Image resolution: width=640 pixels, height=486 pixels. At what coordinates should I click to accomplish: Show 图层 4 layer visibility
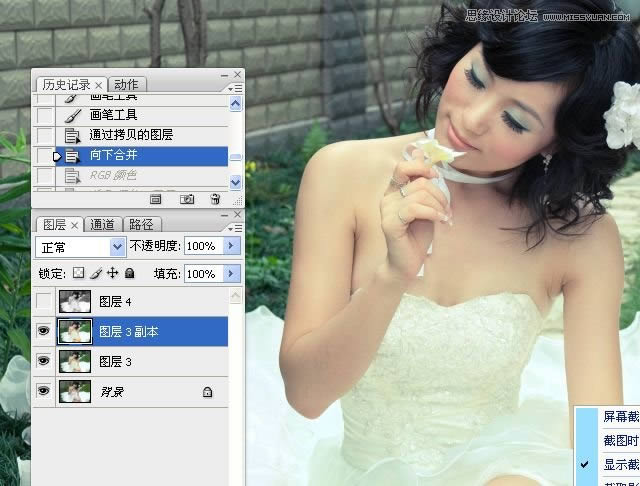click(x=43, y=301)
